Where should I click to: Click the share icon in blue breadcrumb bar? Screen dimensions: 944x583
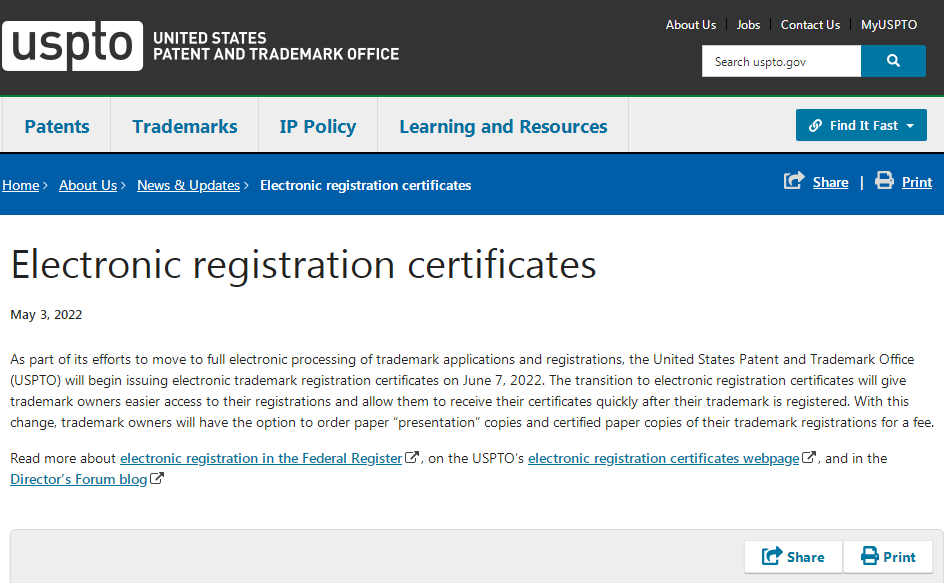coord(794,181)
